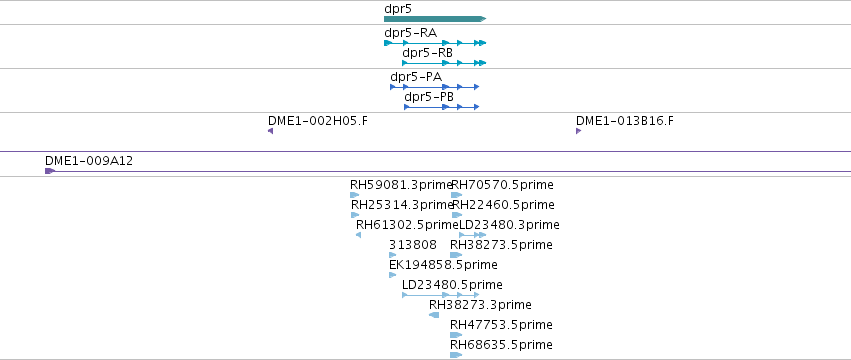The image size is (851, 360).
Task: Select the RH38273.5prime EST glyph
Action: [x=456, y=255]
